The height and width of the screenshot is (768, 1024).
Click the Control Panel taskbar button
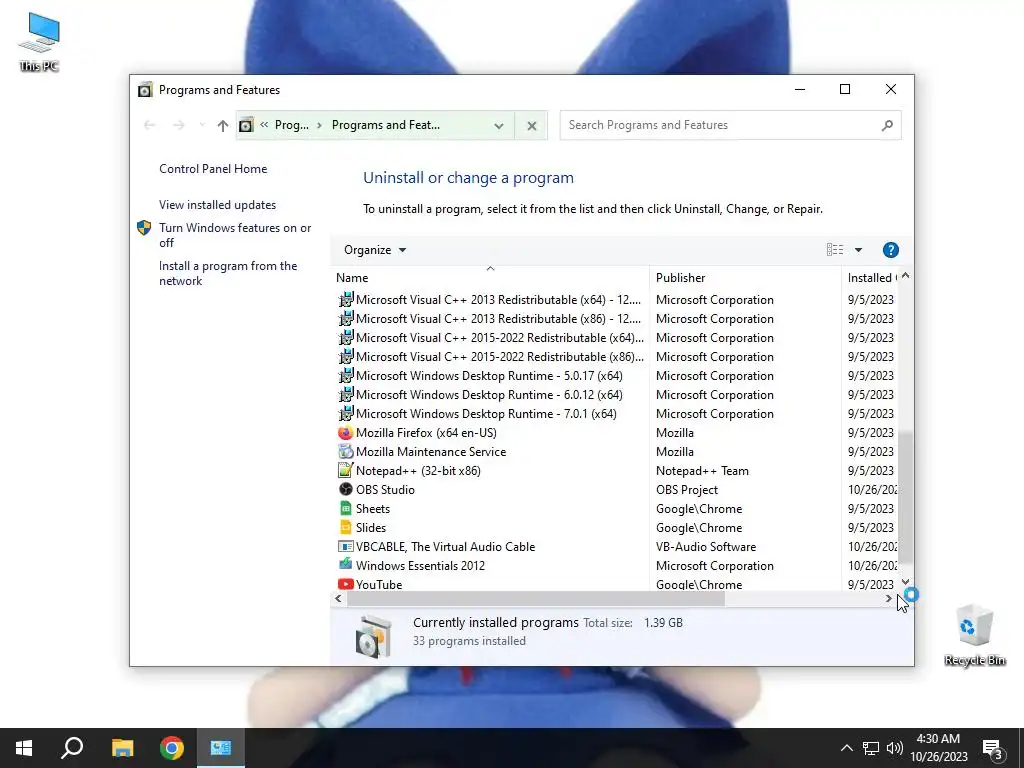pos(221,748)
